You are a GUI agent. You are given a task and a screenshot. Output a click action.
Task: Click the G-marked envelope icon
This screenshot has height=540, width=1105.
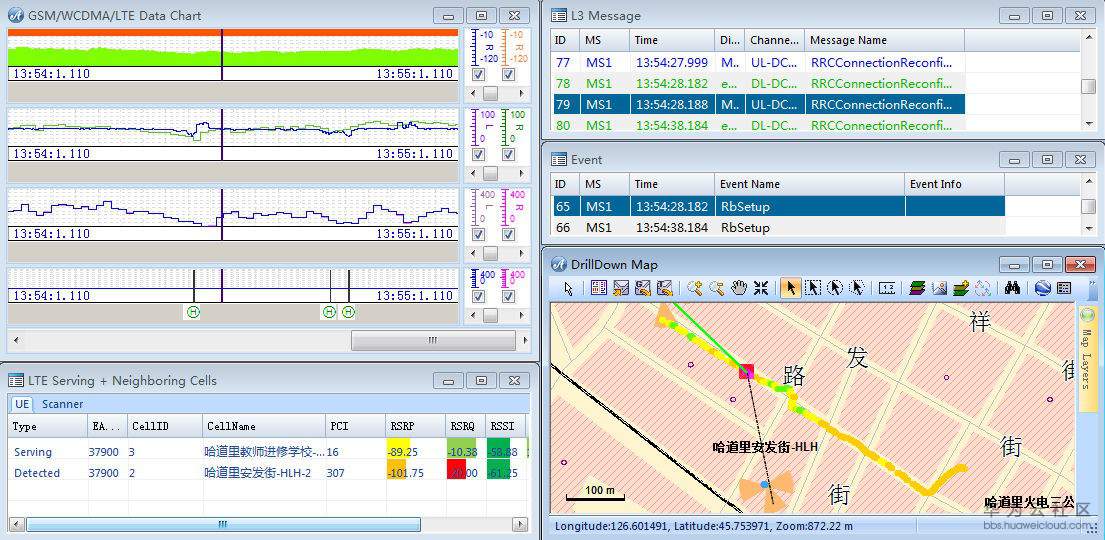(x=642, y=288)
